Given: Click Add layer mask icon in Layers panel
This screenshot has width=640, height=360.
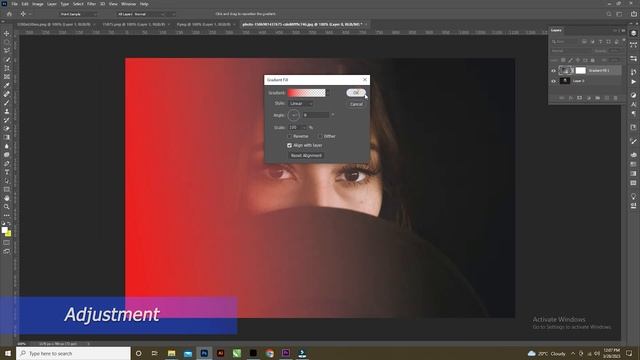Looking at the screenshot, I should (579, 98).
